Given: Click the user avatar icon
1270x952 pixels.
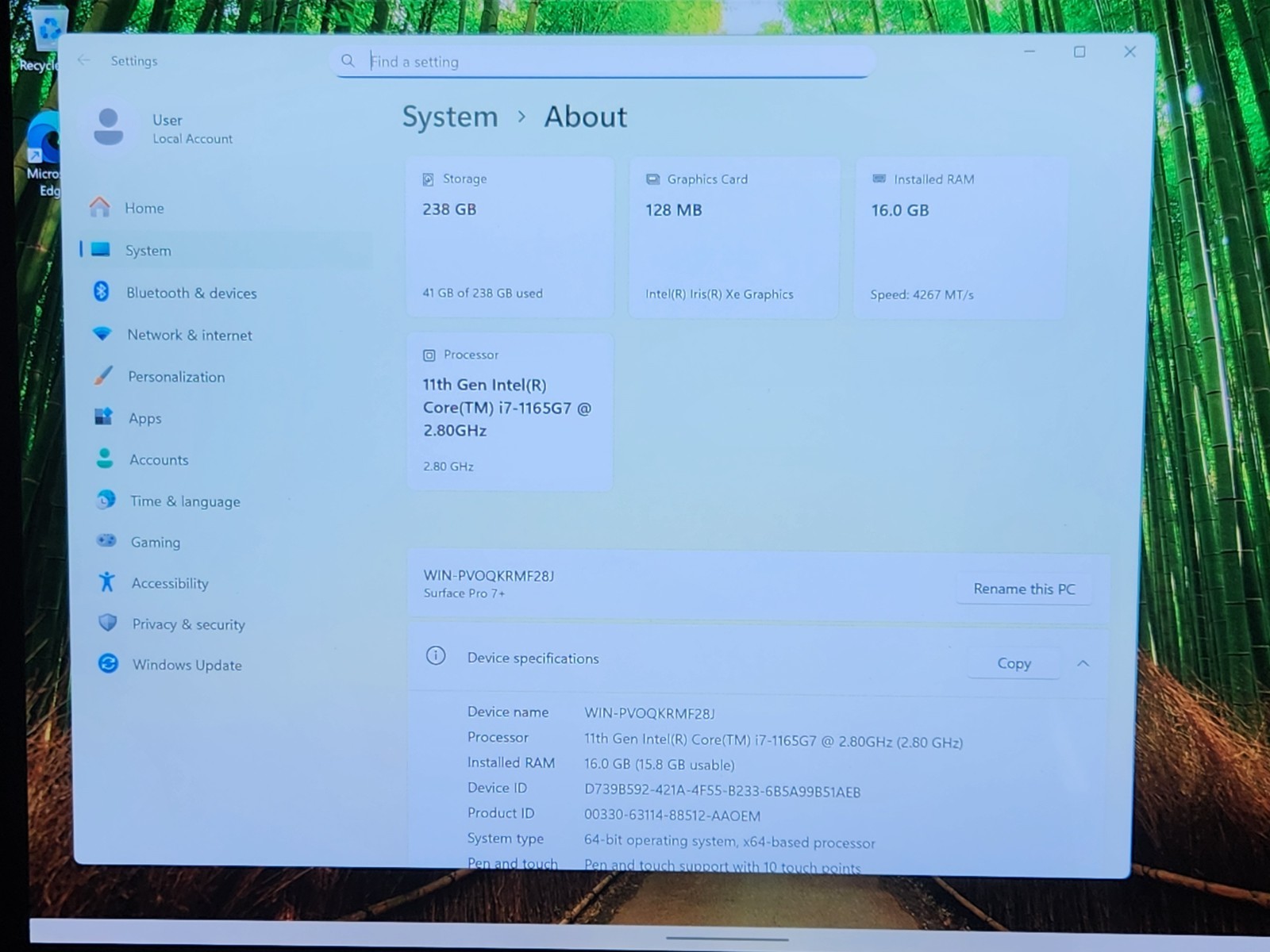Looking at the screenshot, I should (109, 127).
